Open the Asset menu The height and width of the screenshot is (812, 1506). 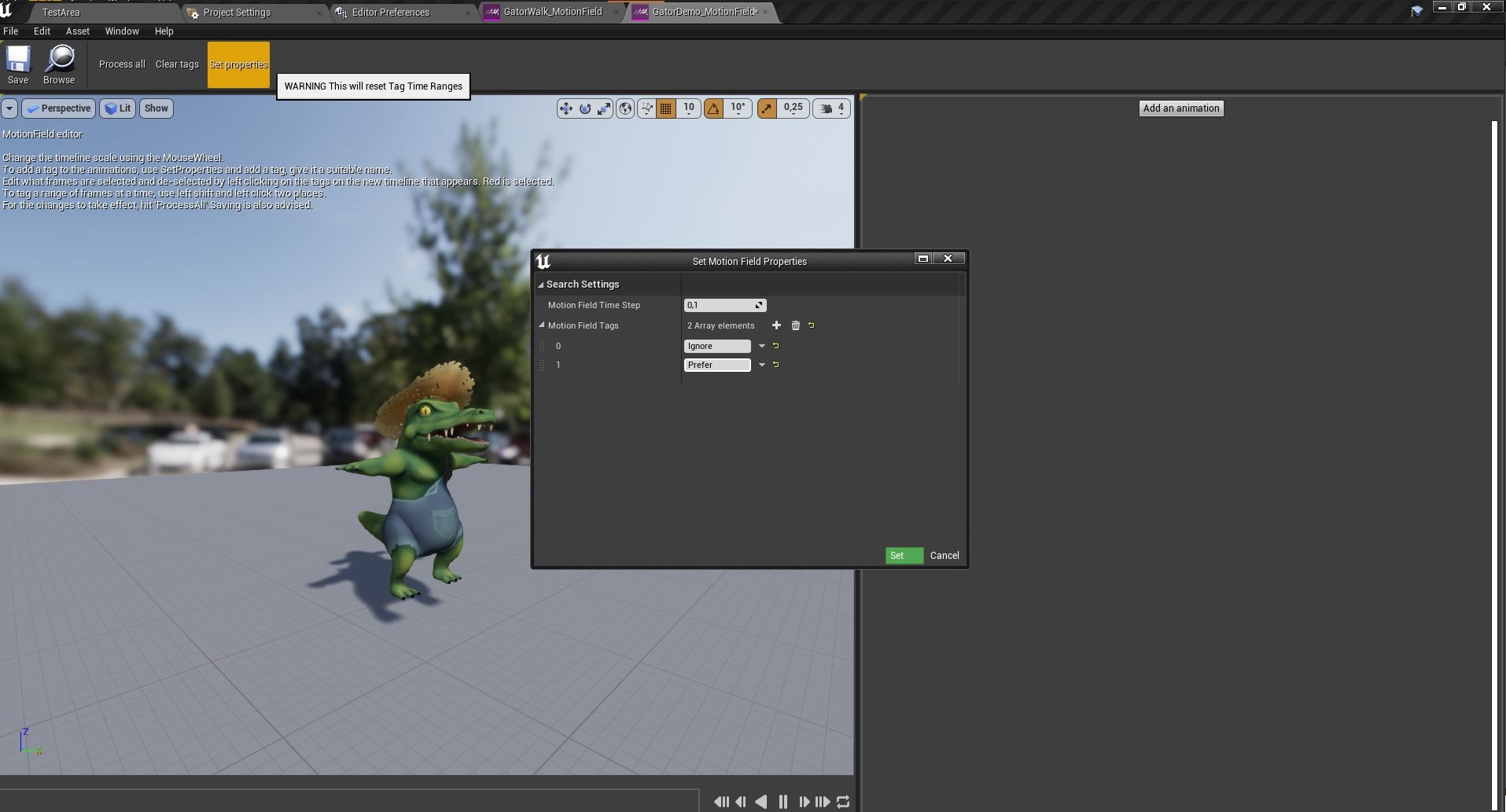(77, 31)
